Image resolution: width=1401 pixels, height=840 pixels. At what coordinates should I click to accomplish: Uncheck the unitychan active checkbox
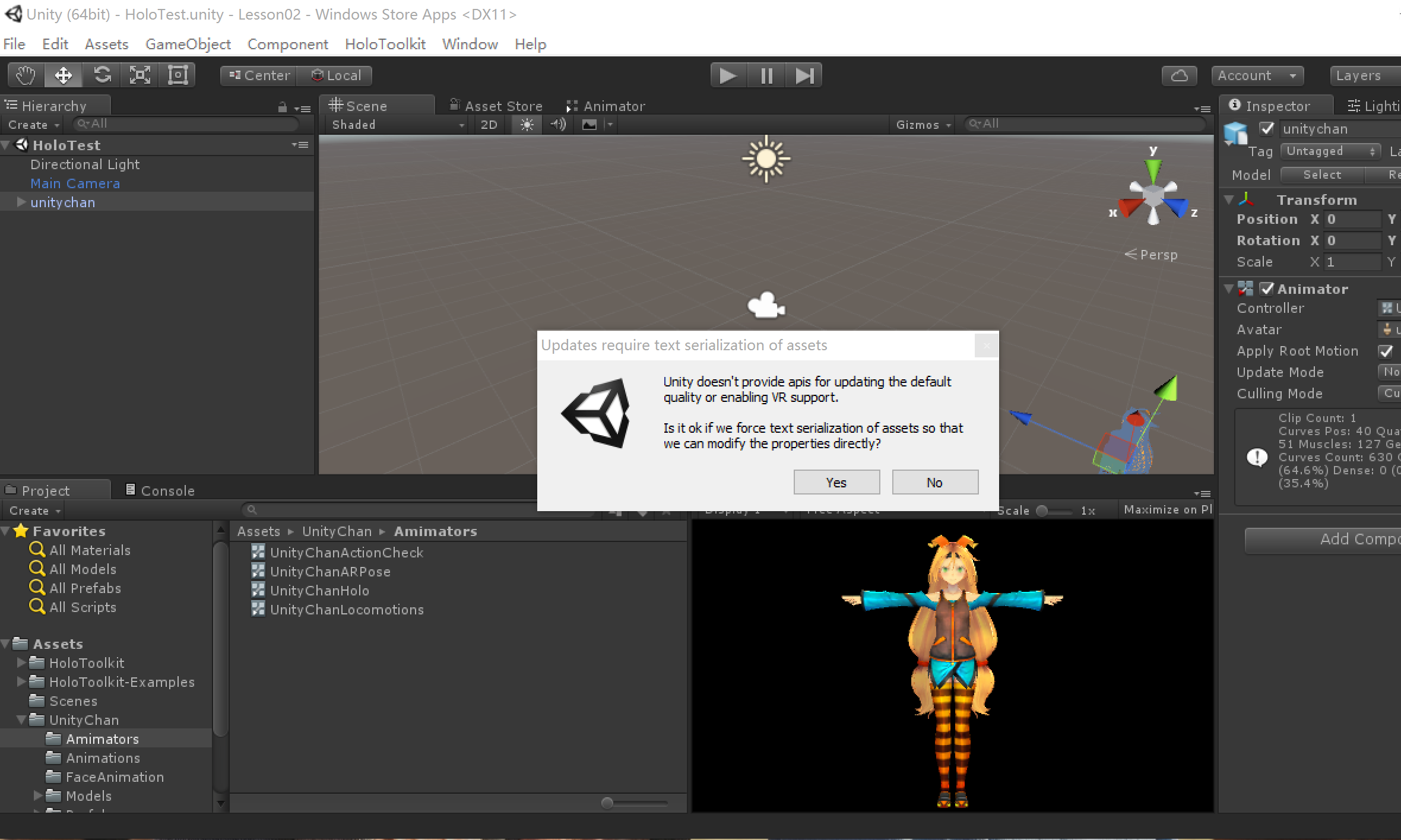1267,129
